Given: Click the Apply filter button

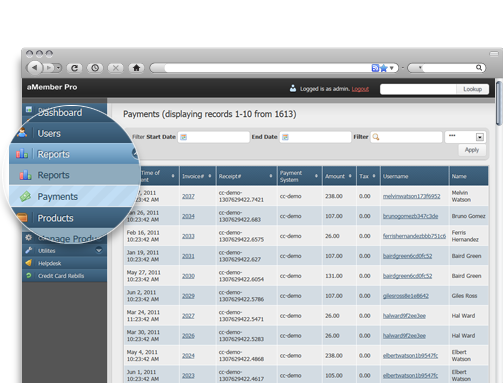Looking at the screenshot, I should (x=472, y=150).
